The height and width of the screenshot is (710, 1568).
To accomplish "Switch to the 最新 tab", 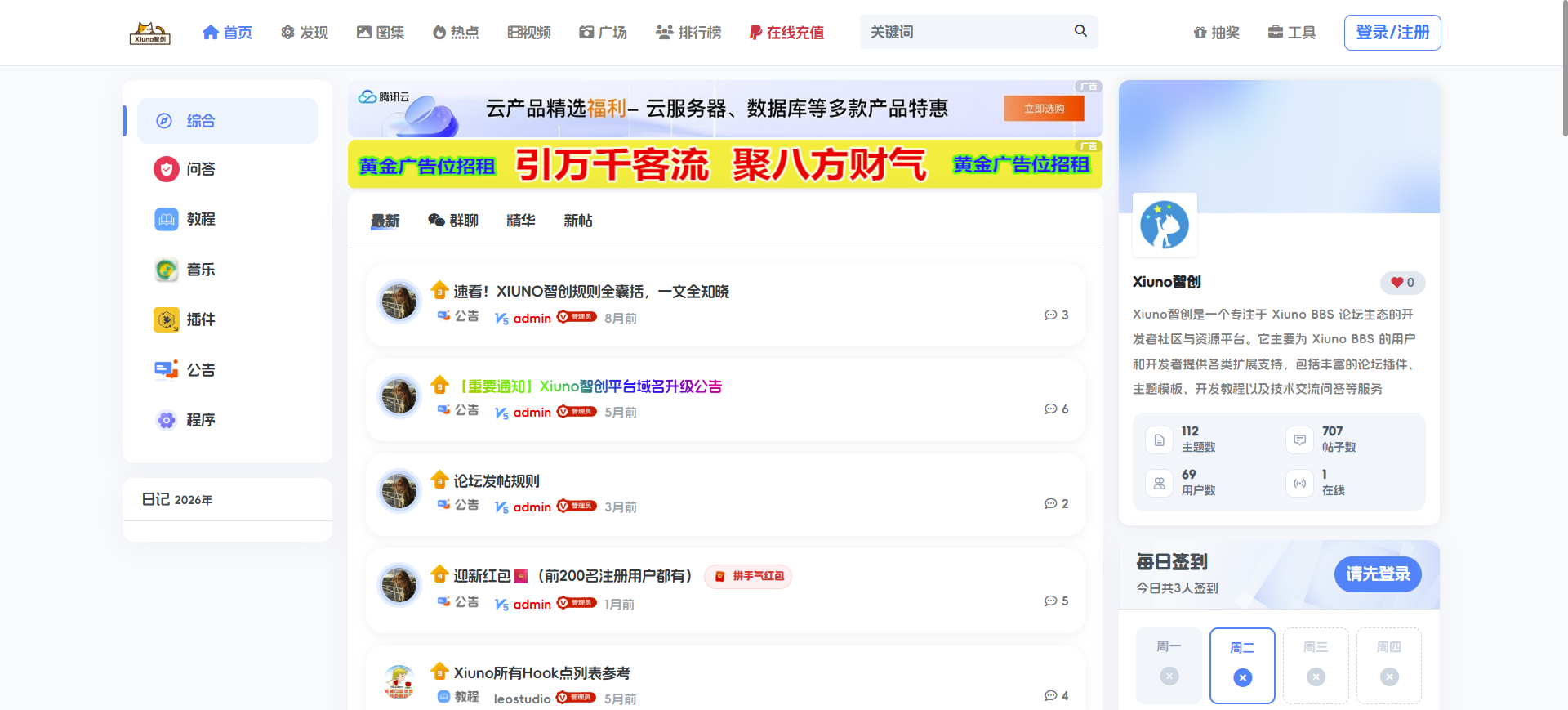I will coord(385,221).
